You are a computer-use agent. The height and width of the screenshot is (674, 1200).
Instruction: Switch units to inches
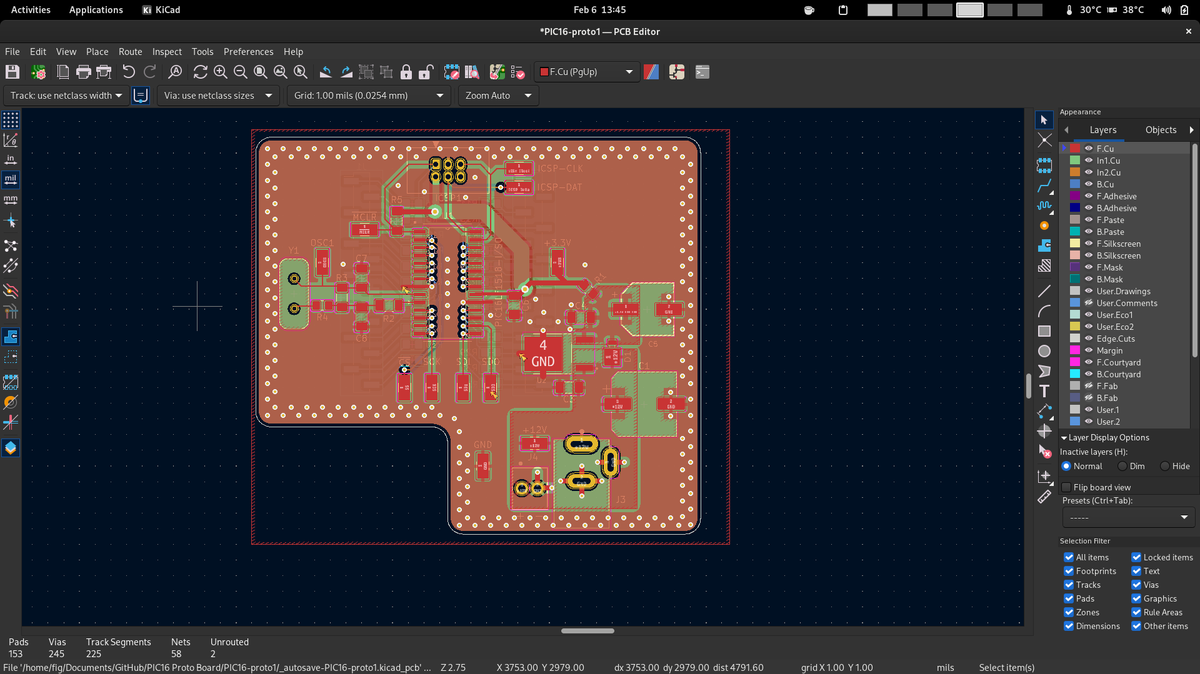tap(11, 159)
